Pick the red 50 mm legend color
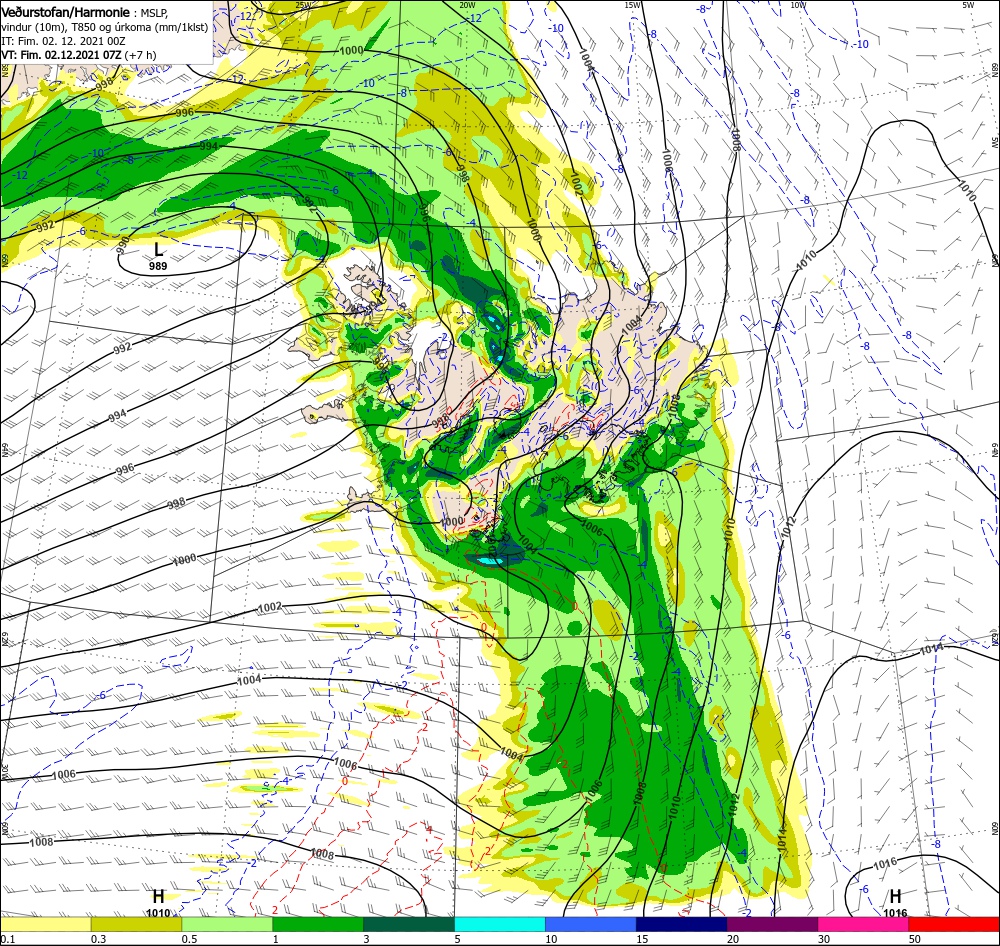Viewport: 1000px width, 946px height. pos(954,924)
